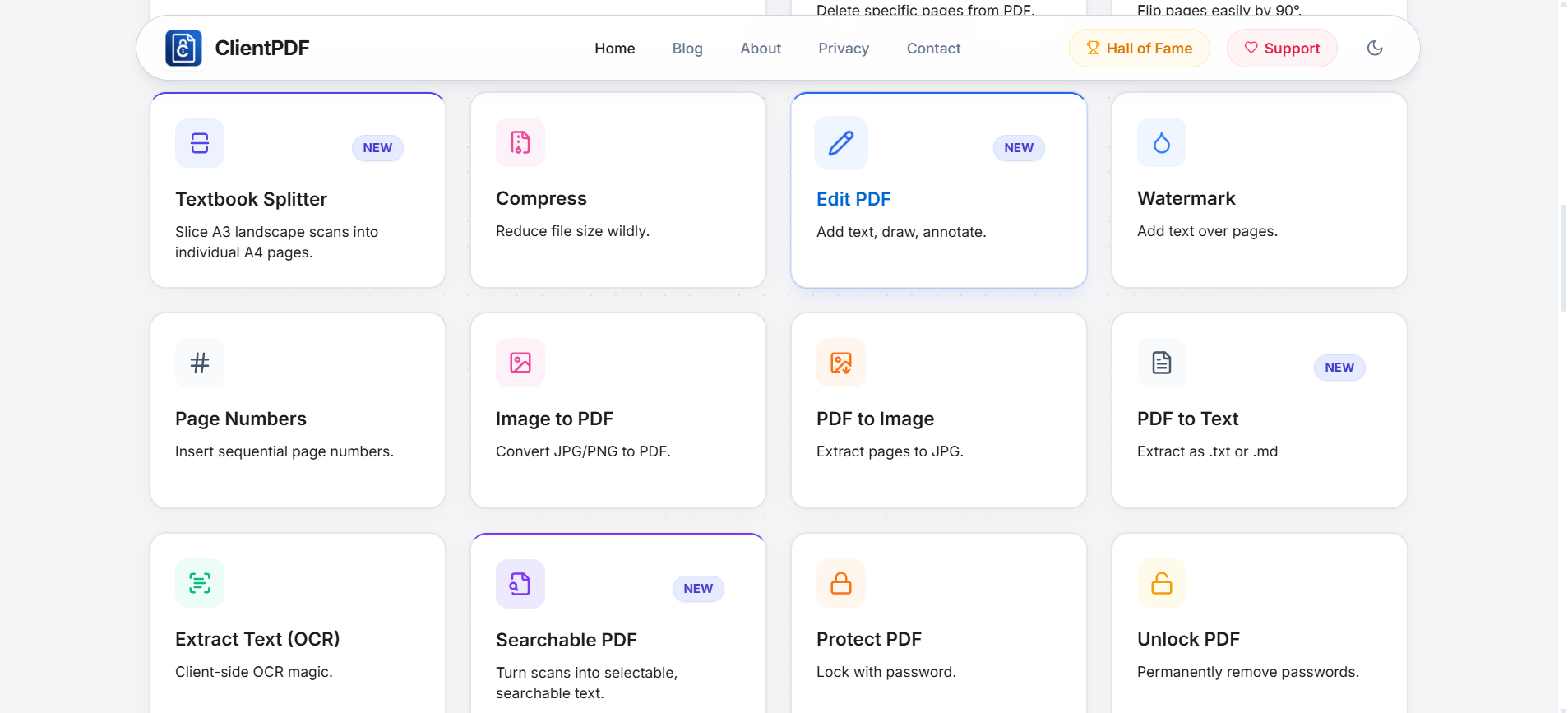Click the PDF to Image icon

tap(841, 363)
